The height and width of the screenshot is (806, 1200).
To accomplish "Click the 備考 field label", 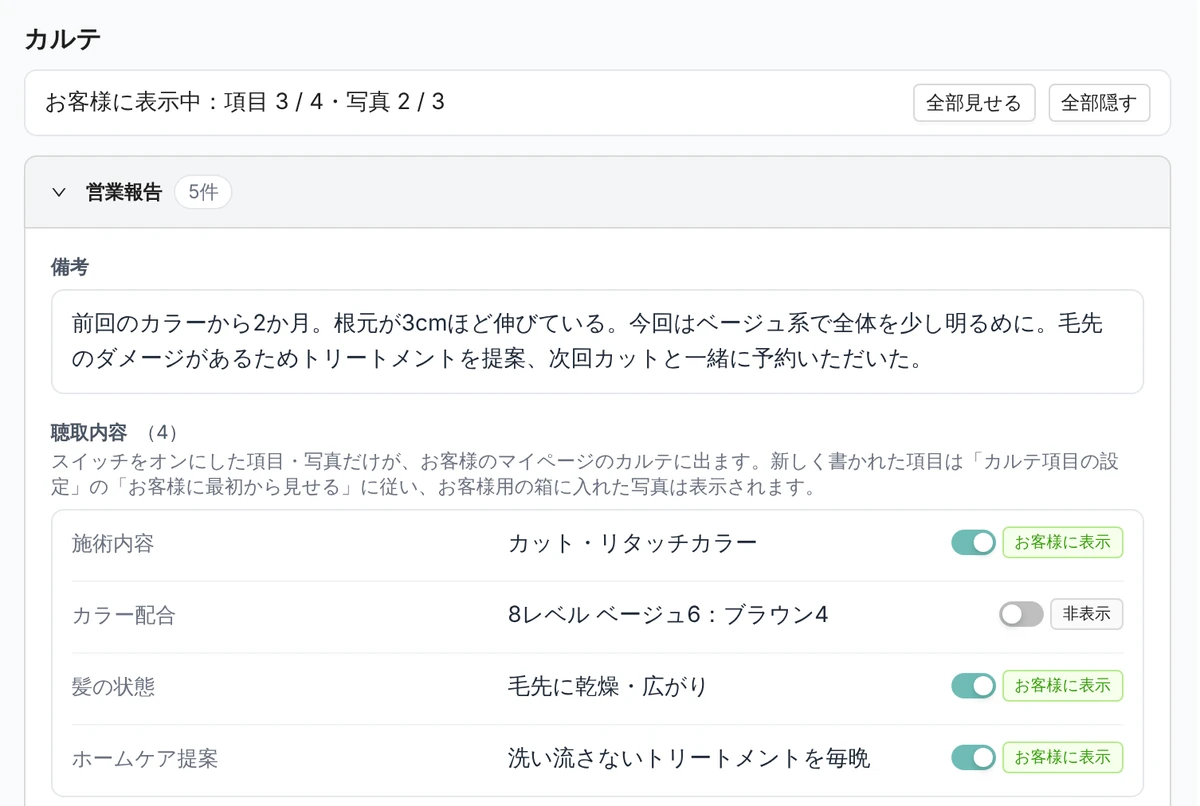I will click(70, 267).
